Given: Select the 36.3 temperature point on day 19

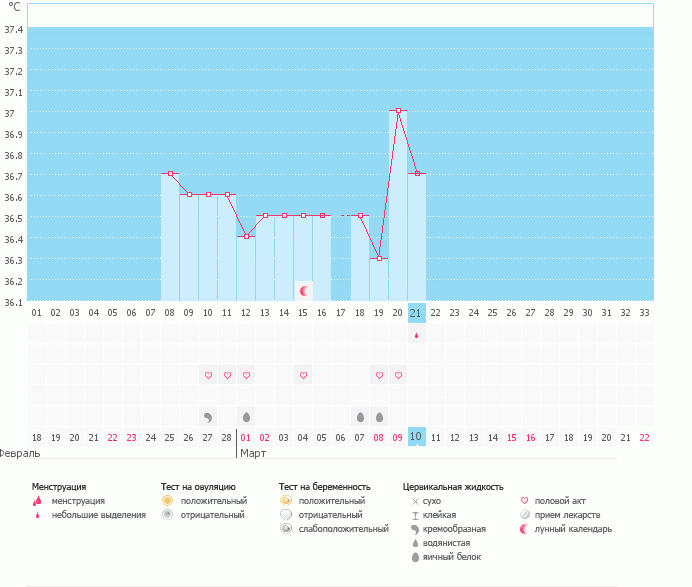Looking at the screenshot, I should [x=379, y=258].
